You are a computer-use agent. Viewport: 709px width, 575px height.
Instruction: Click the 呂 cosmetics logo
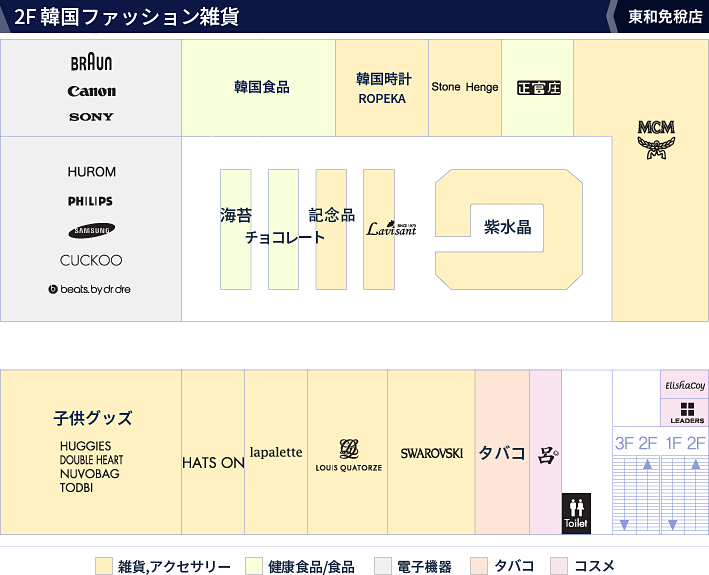[x=548, y=455]
